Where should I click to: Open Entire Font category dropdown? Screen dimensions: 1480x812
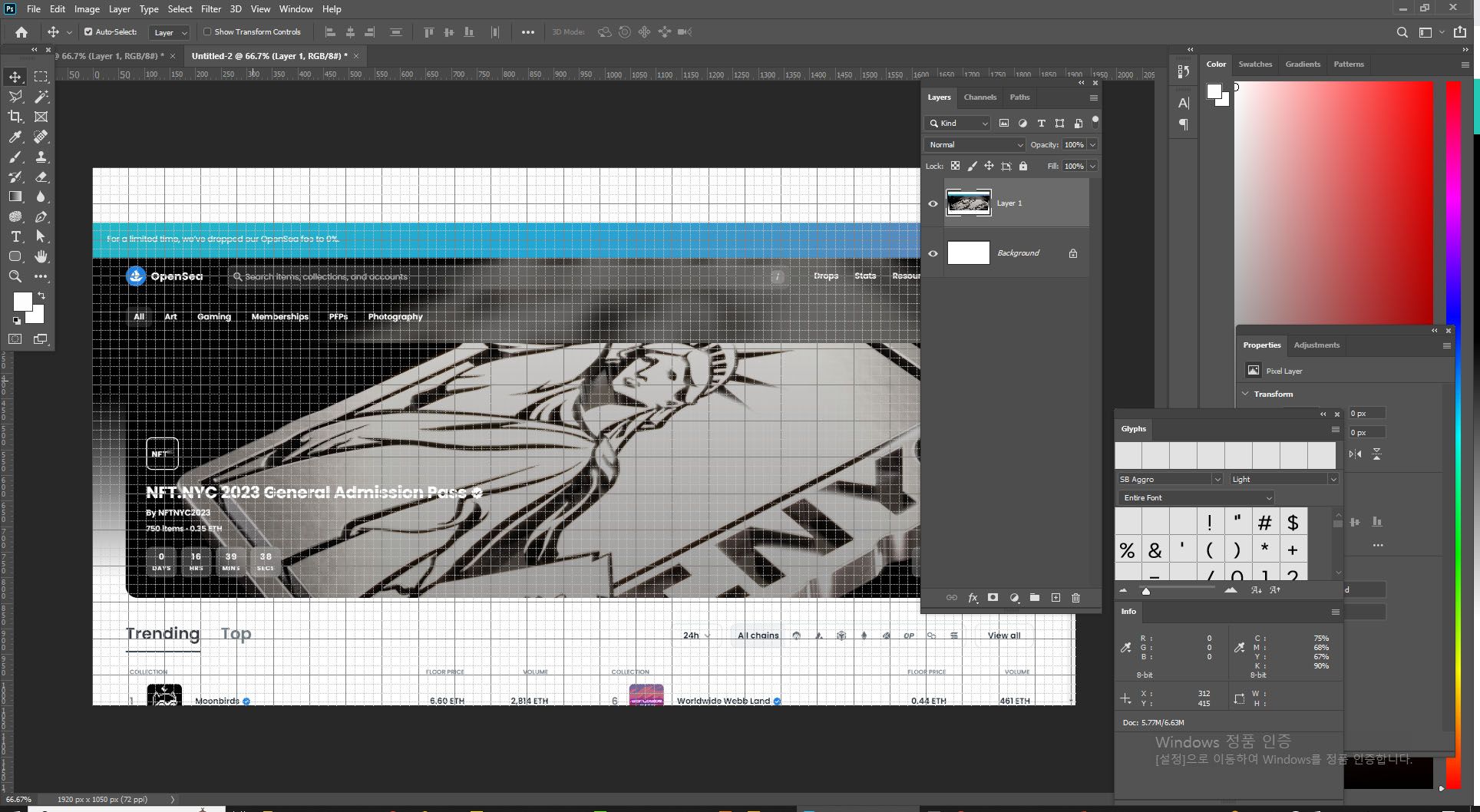pyautogui.click(x=1195, y=498)
